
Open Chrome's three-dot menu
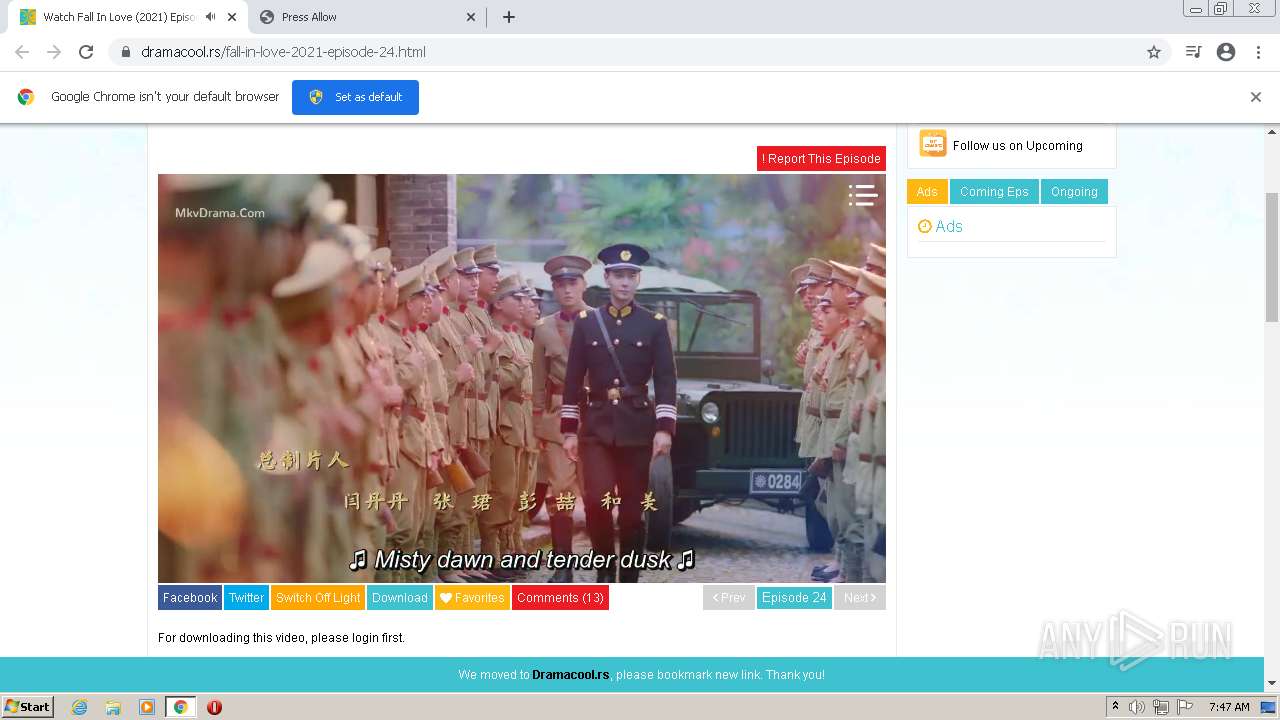pos(1259,52)
